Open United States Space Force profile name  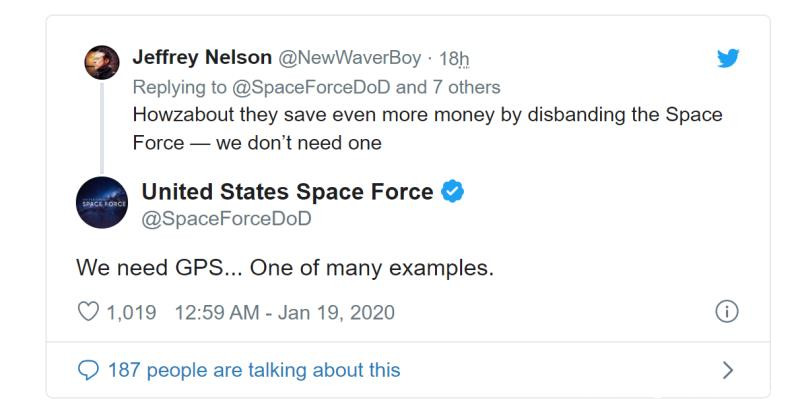point(287,191)
